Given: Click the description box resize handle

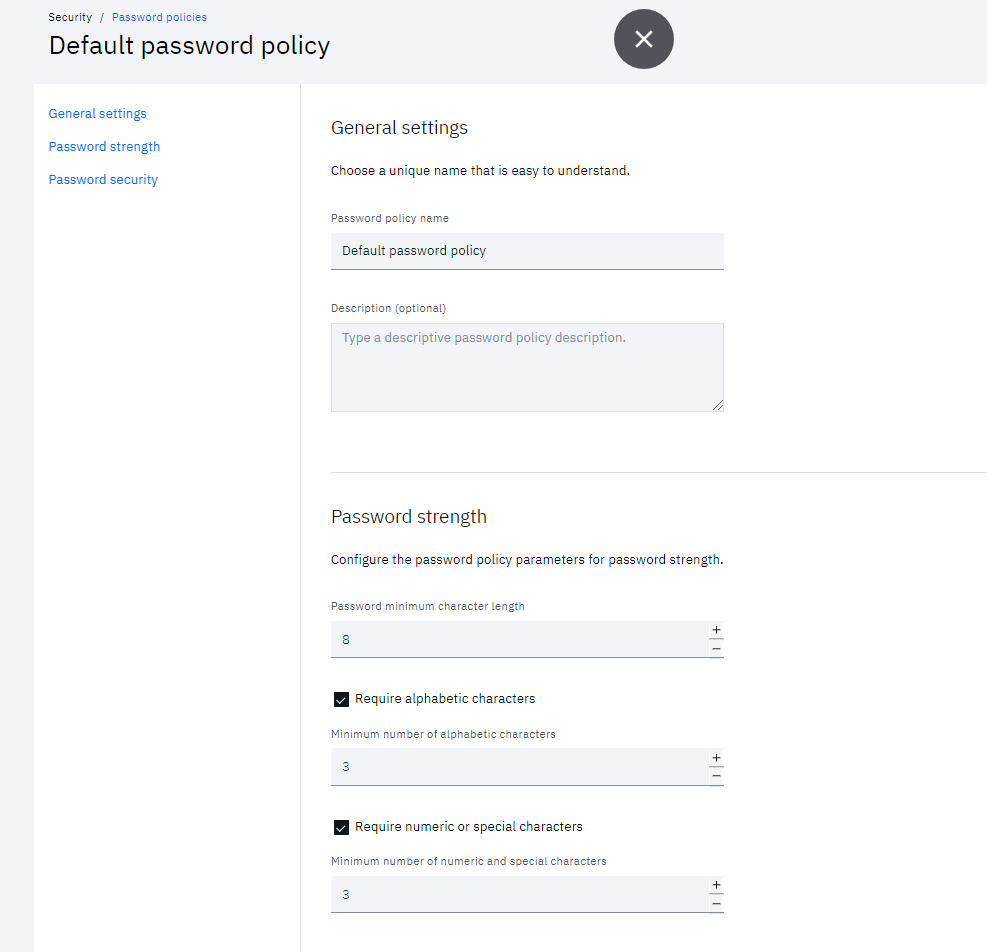Looking at the screenshot, I should click(718, 405).
